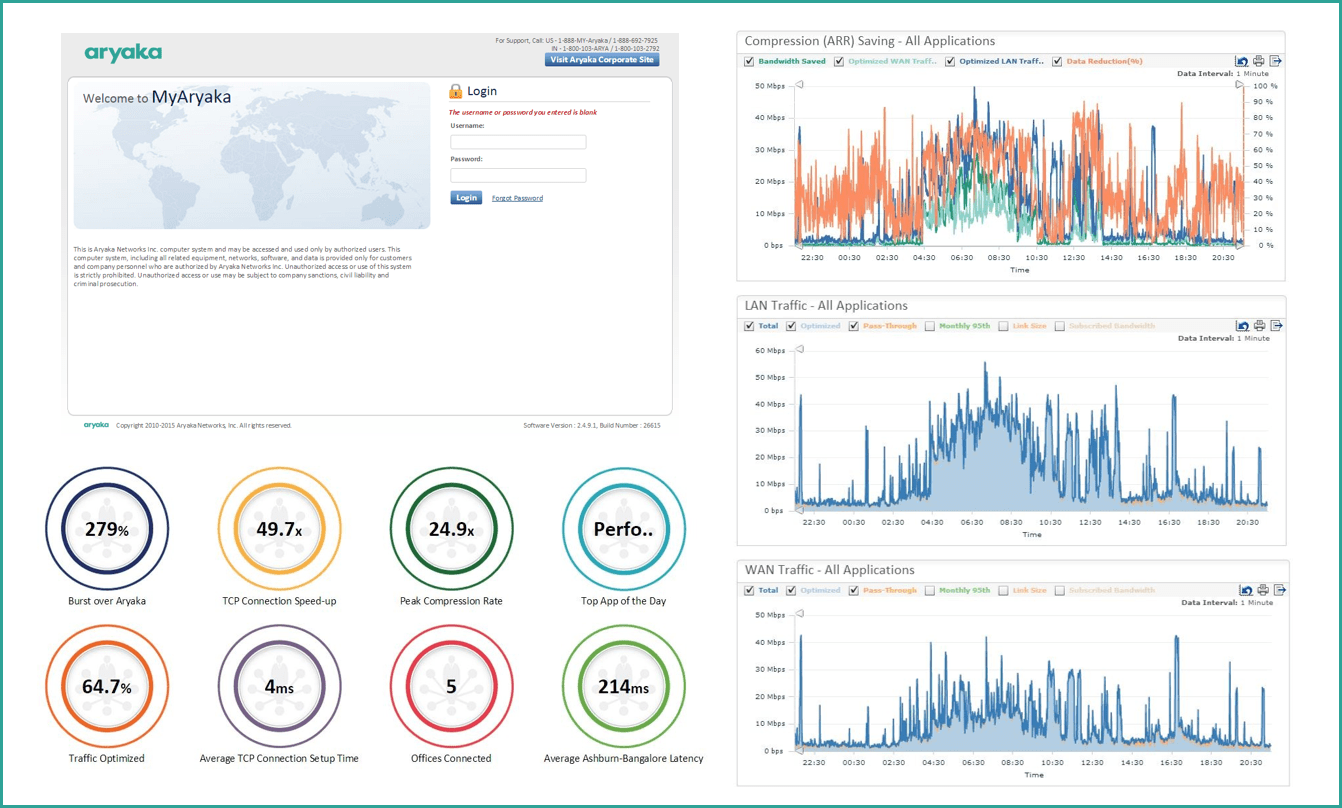Export the LAN Traffic chart
The image size is (1342, 808).
point(1277,326)
